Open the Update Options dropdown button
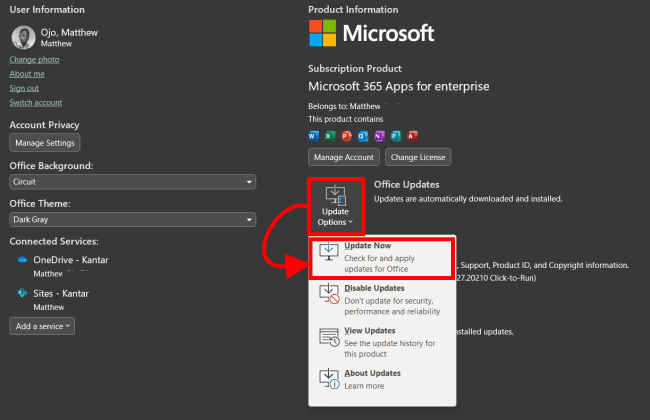 (x=335, y=206)
